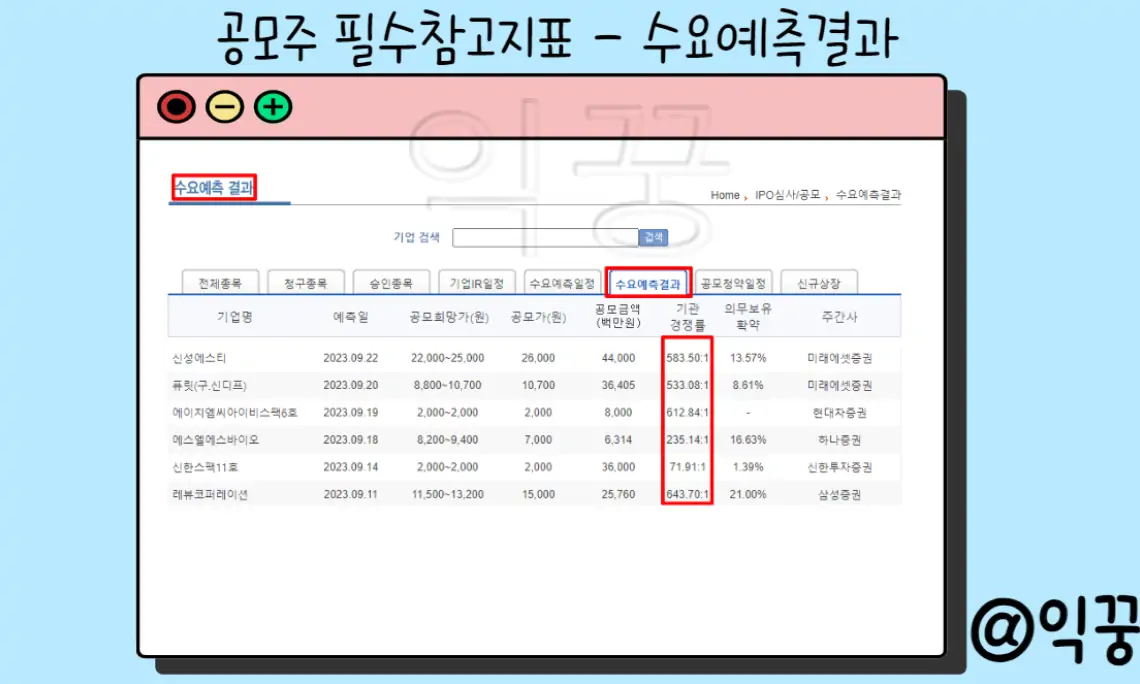Screen dimensions: 1140x684
Task: Open the 수요예측일정 tab
Action: click(564, 282)
